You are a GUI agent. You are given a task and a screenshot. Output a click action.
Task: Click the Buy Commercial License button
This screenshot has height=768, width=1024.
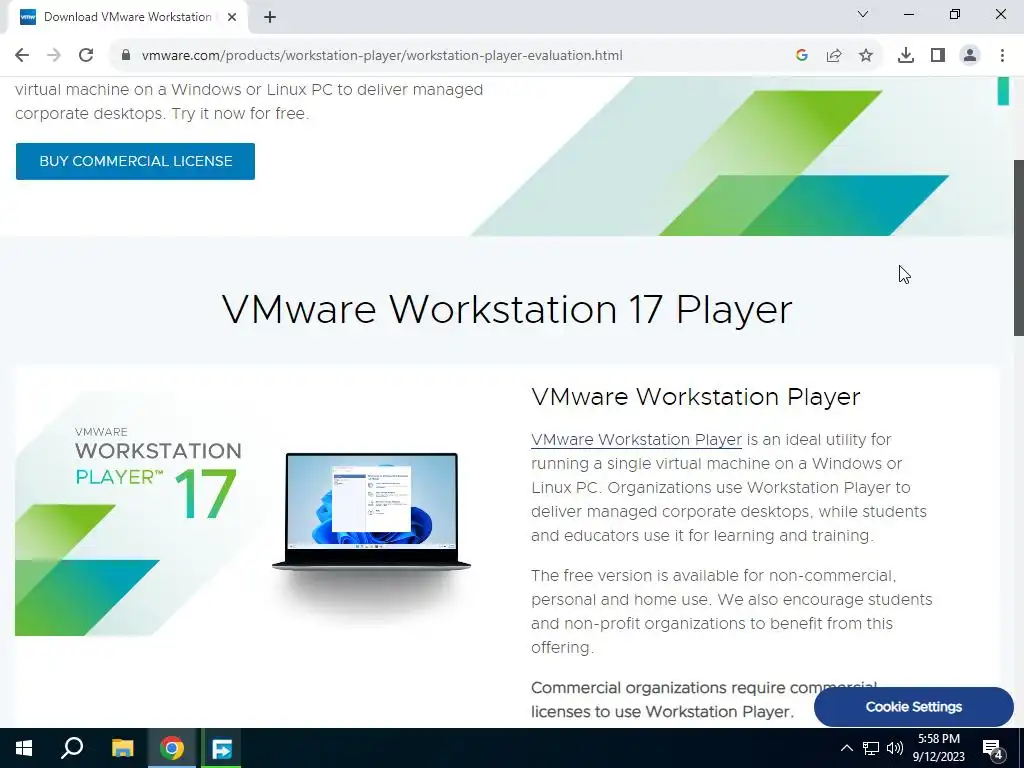point(135,161)
